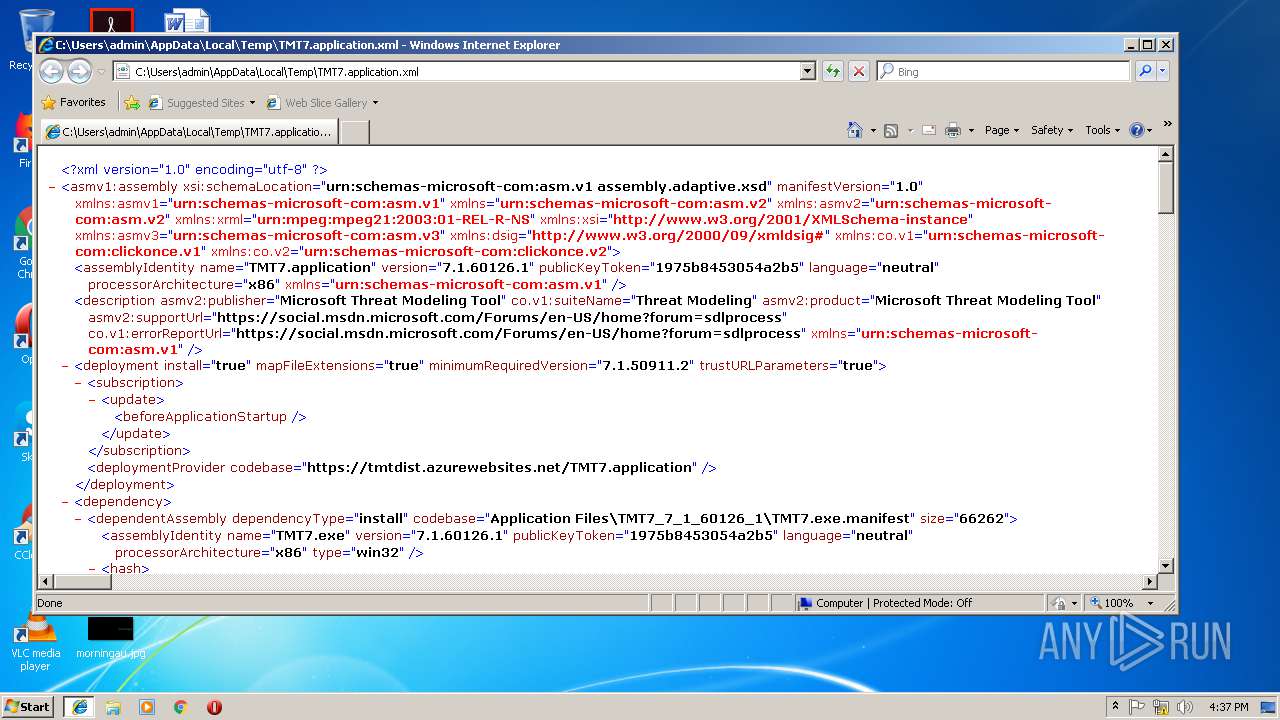Select the Word document desktop icon

click(187, 20)
